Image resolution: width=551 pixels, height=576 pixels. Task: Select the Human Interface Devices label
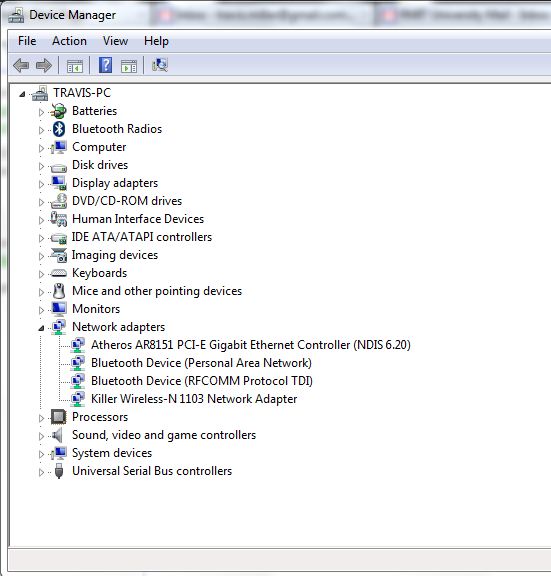point(138,219)
